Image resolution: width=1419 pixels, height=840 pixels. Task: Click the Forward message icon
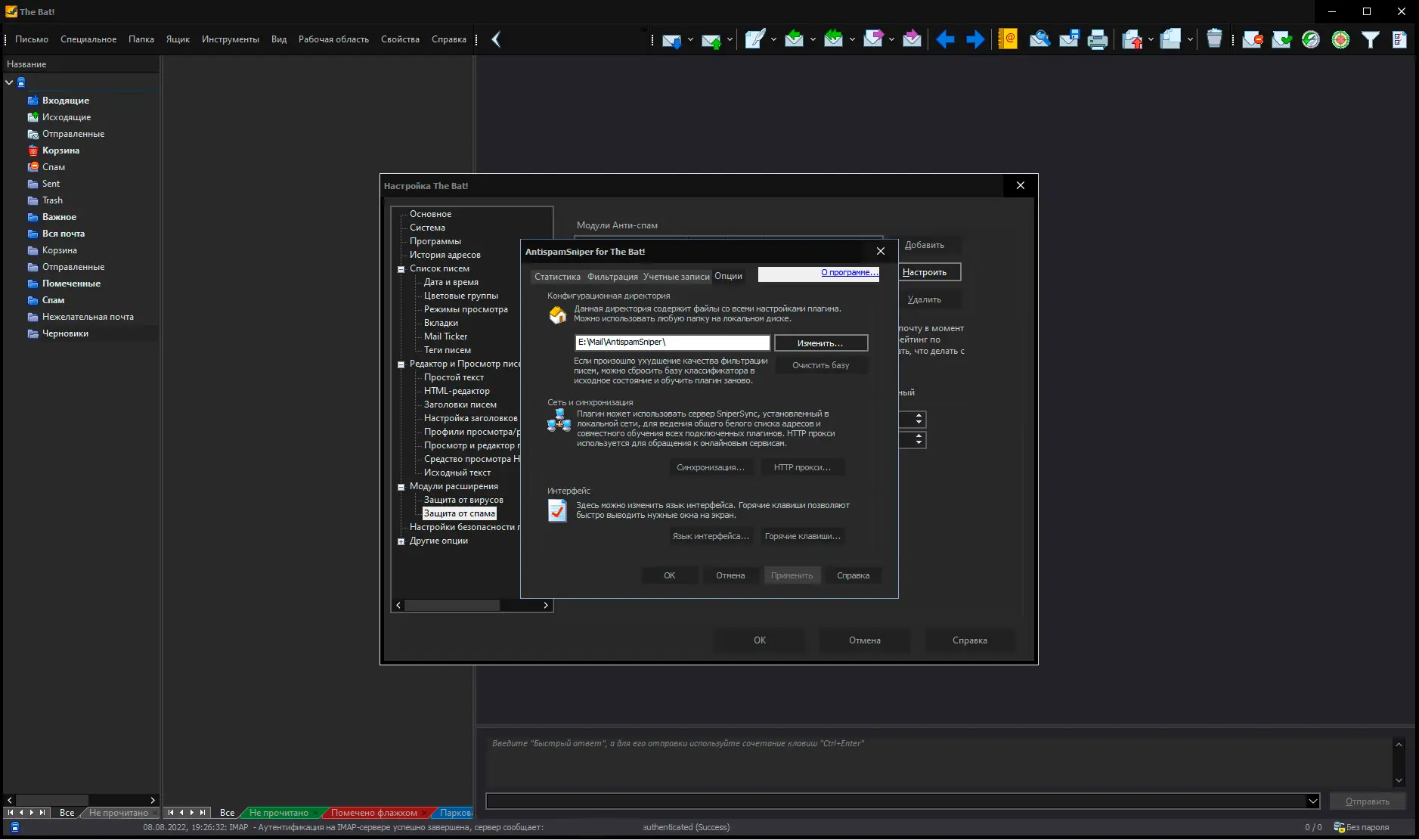[872, 39]
